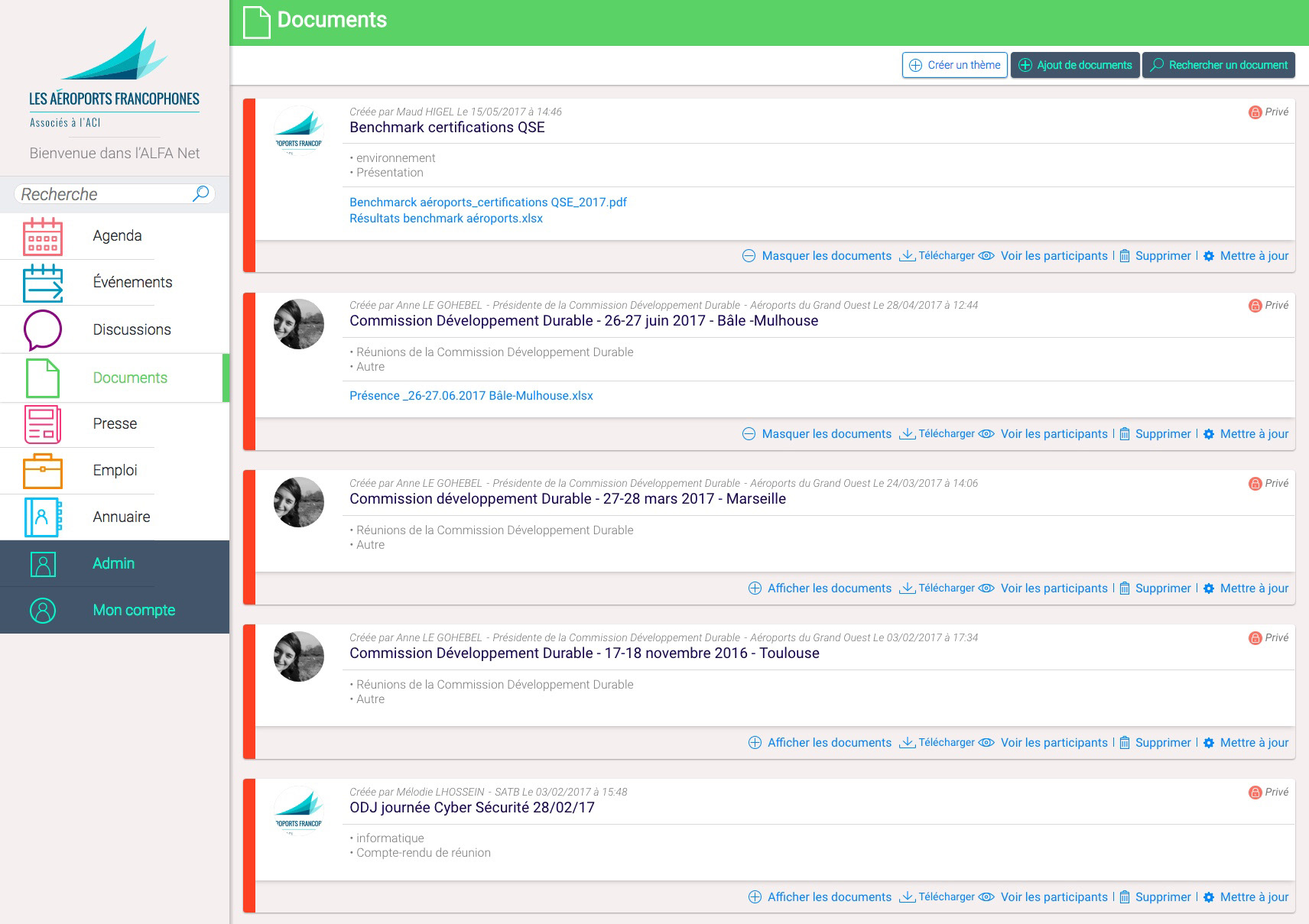Toggle eye icon for ODJ Cyber Sécurité participants

coord(986,897)
